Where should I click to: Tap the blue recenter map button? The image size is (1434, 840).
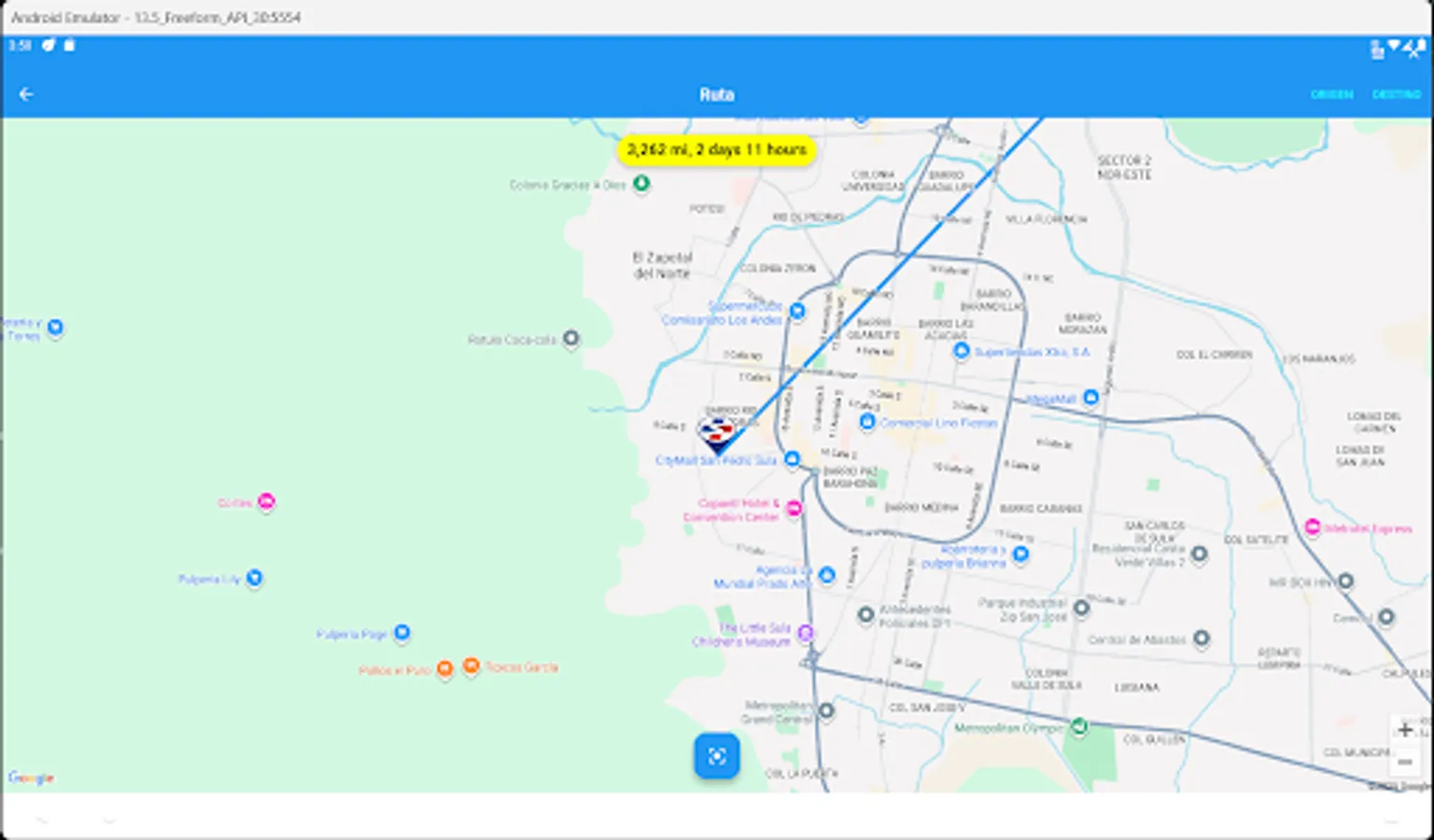click(x=716, y=756)
